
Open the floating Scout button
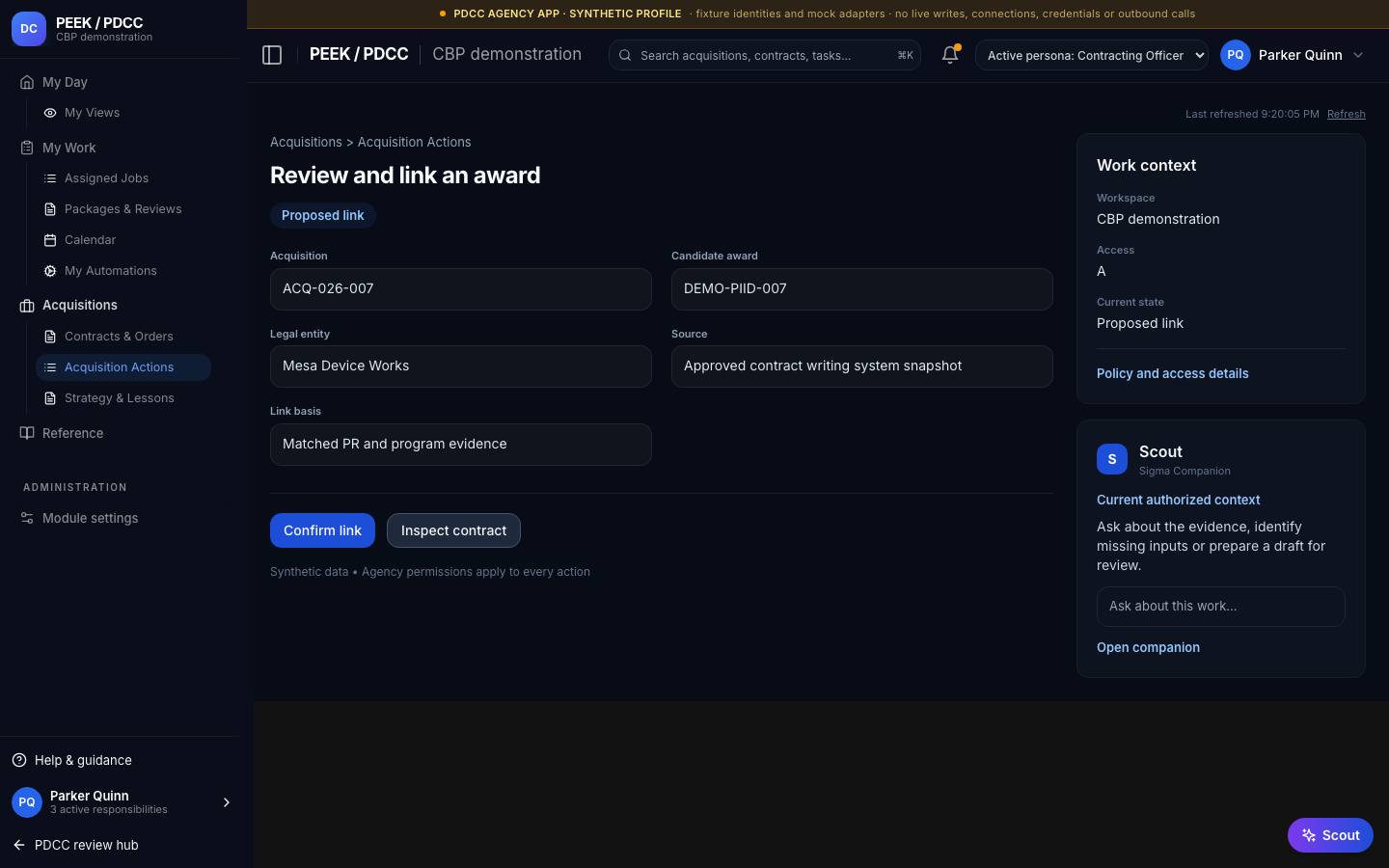pos(1330,835)
